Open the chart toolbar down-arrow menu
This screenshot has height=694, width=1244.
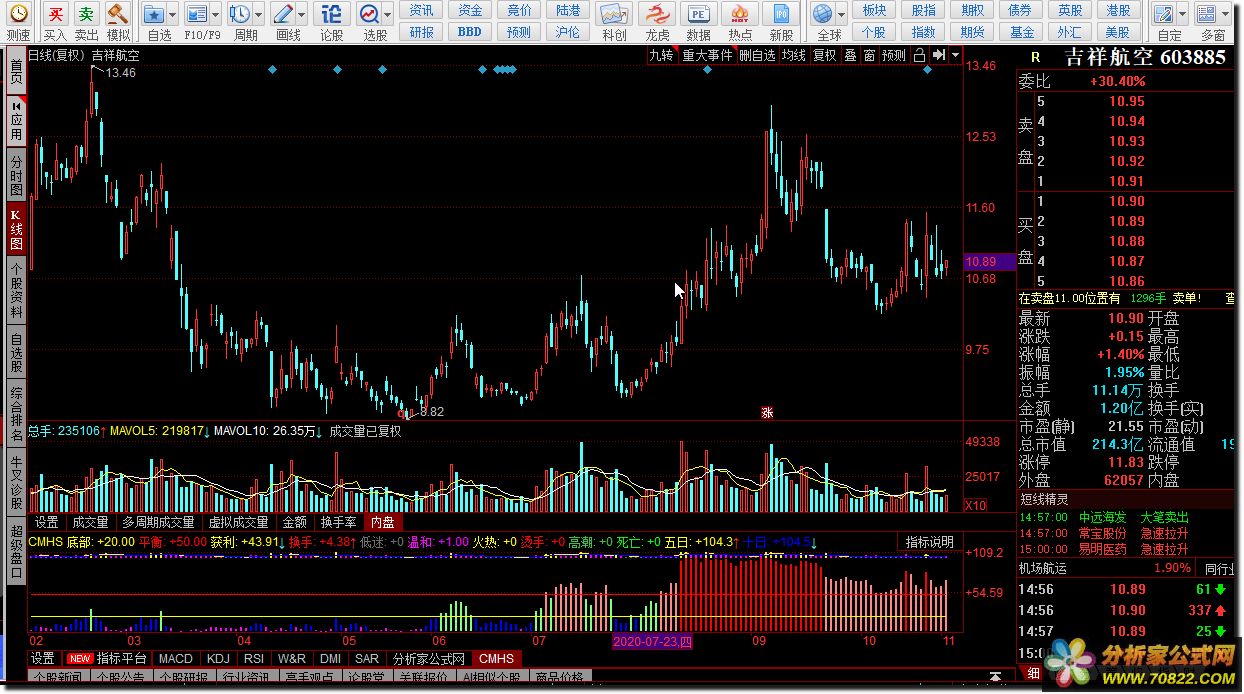point(956,56)
